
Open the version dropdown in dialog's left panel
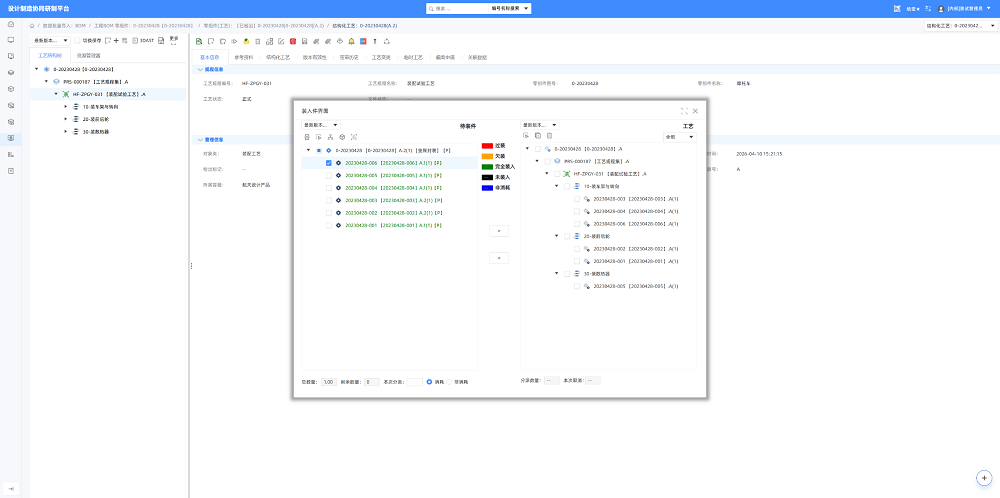pyautogui.click(x=321, y=125)
